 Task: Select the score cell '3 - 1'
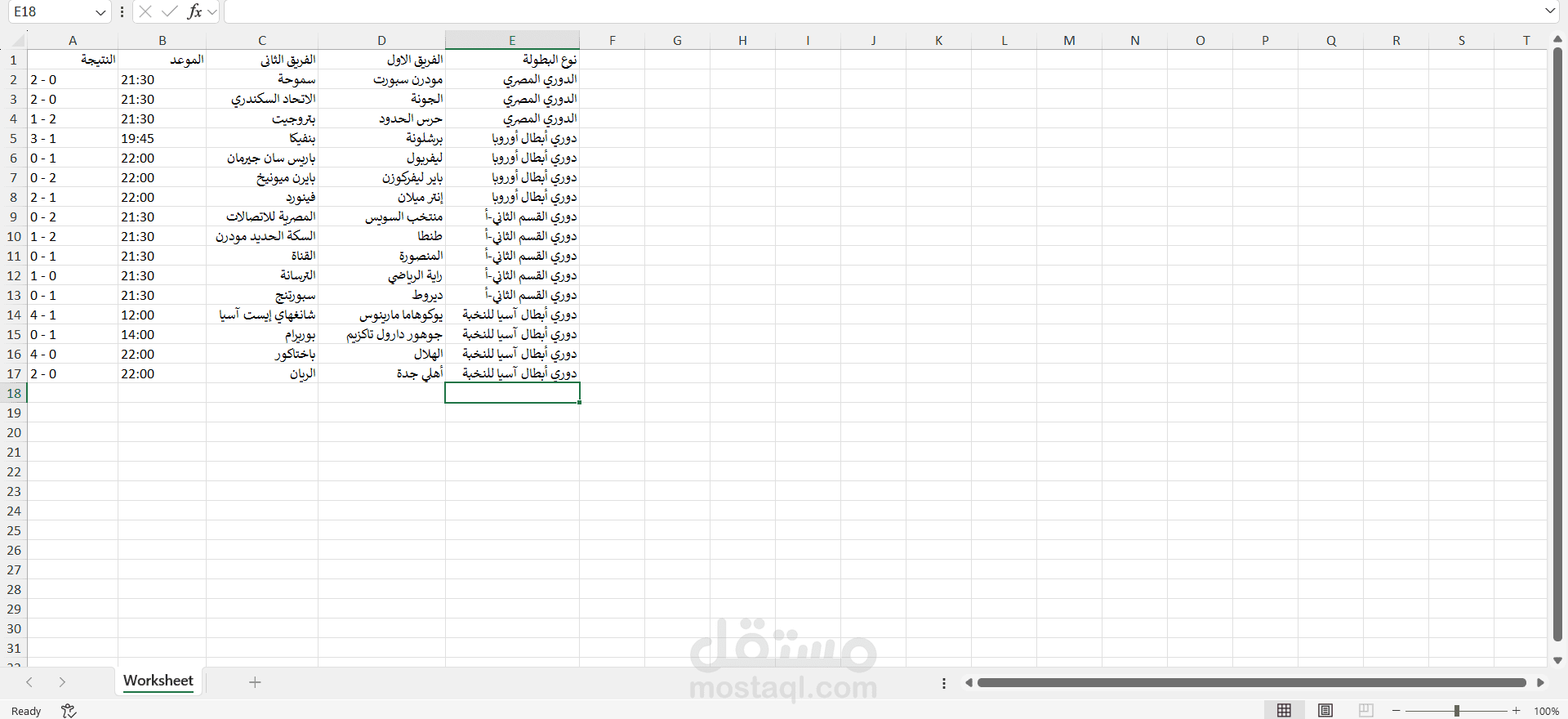tap(73, 138)
